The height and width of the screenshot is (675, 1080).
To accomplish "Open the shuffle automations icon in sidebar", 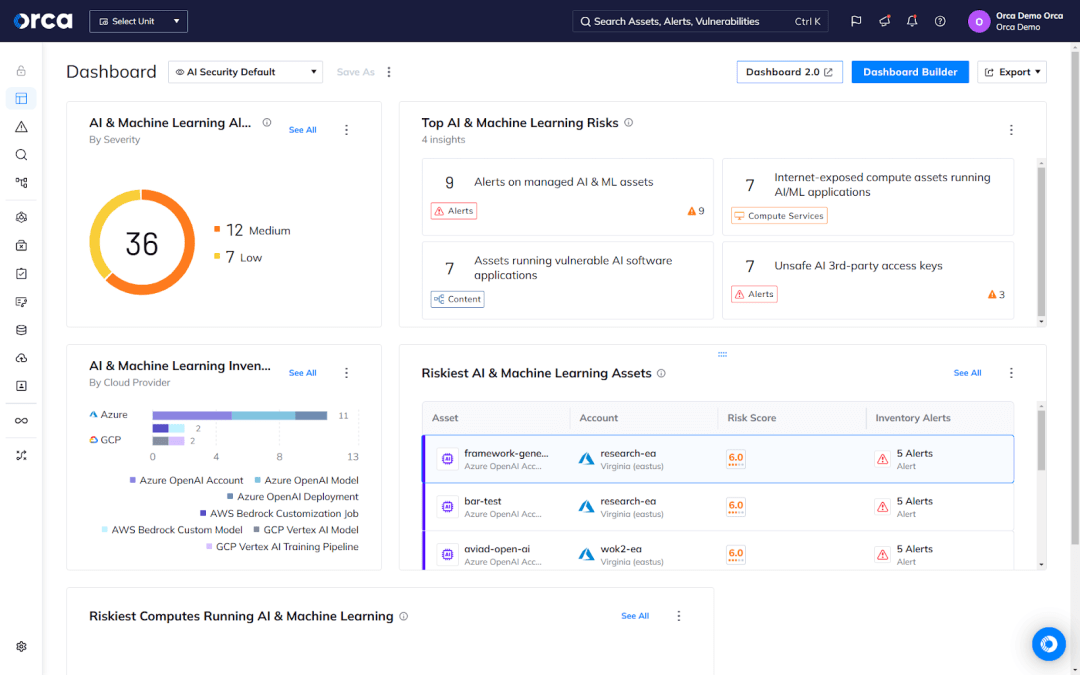I will point(21,456).
